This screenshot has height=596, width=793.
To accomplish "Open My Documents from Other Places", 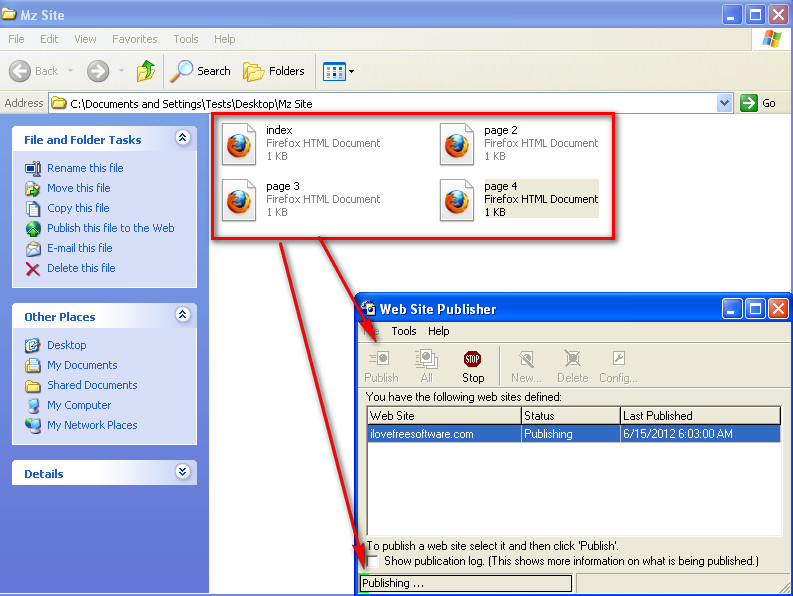I will (82, 365).
